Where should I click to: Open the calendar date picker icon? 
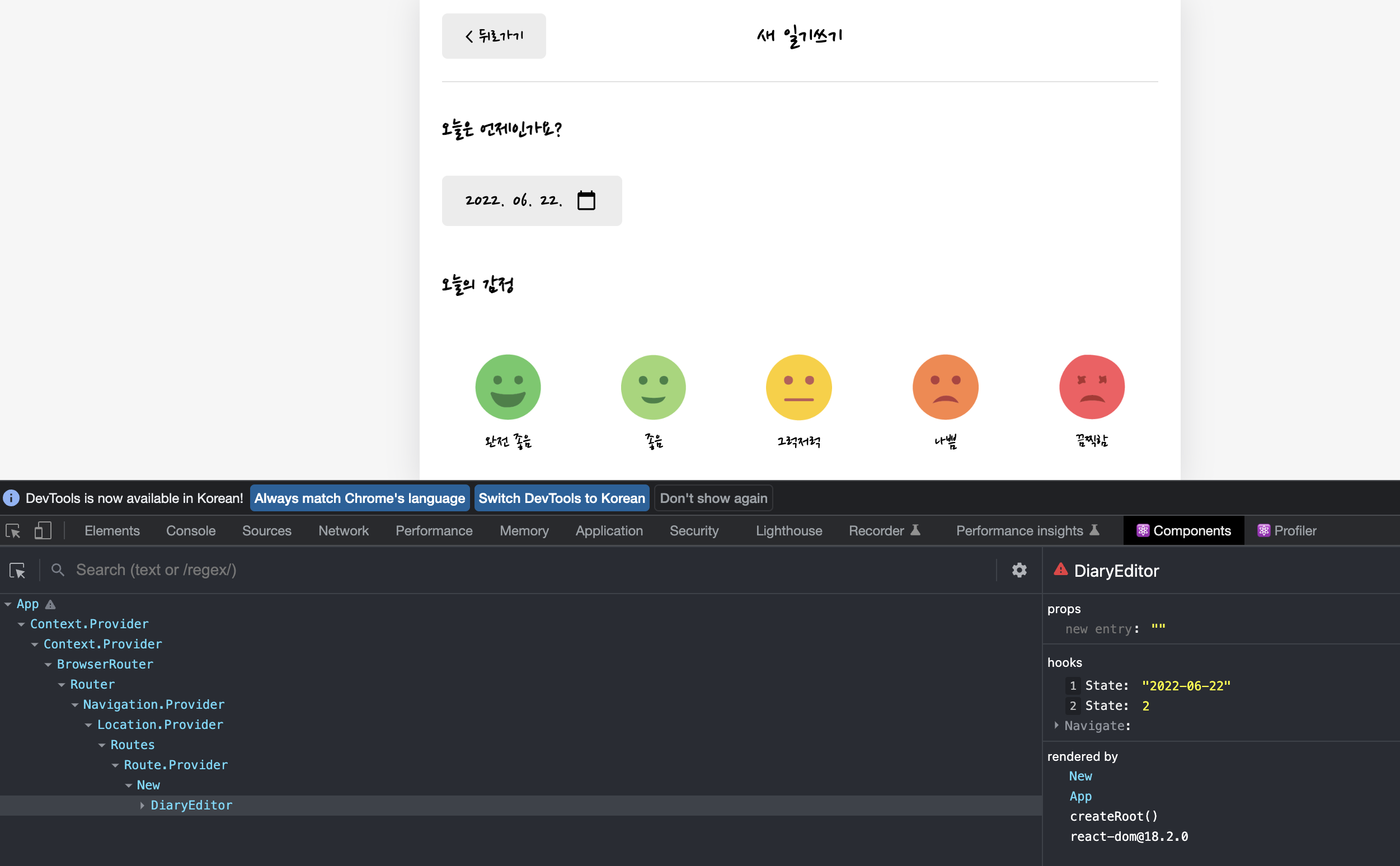tap(586, 200)
